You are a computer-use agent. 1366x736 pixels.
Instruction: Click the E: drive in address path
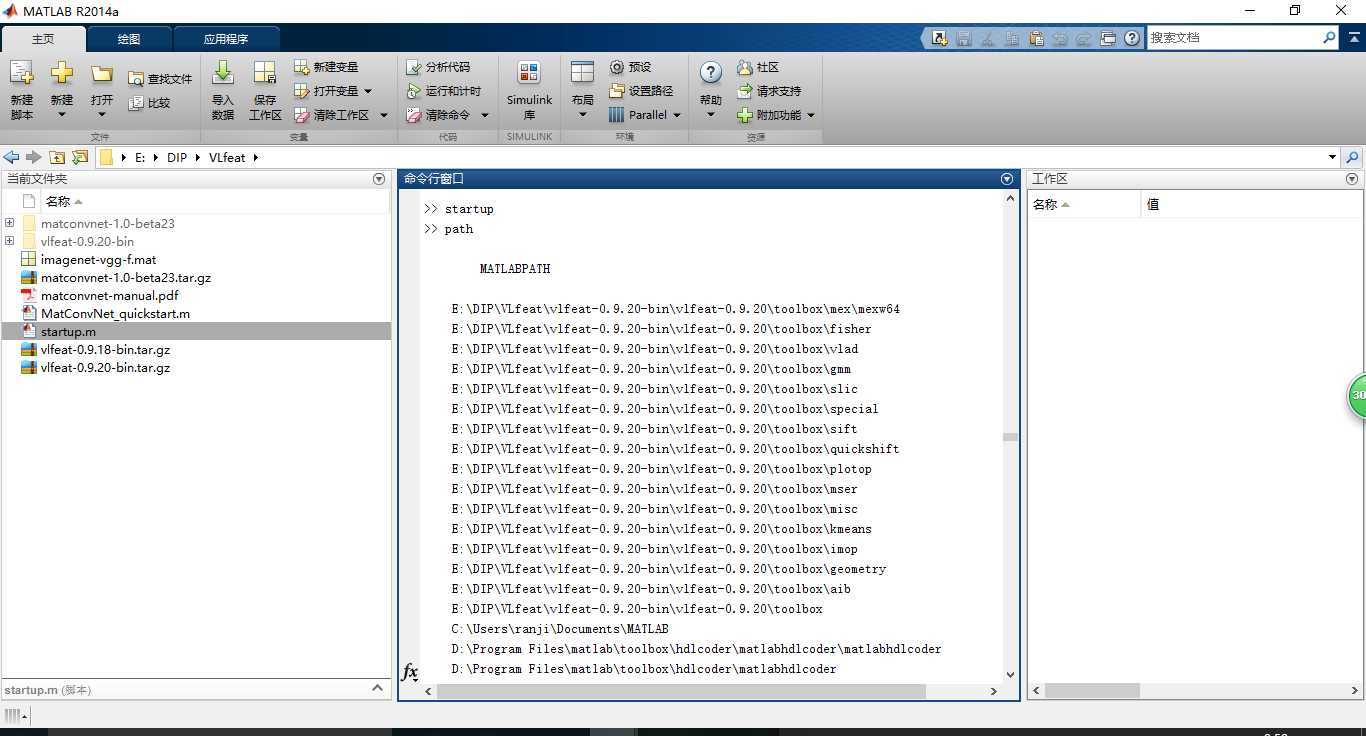coord(140,157)
